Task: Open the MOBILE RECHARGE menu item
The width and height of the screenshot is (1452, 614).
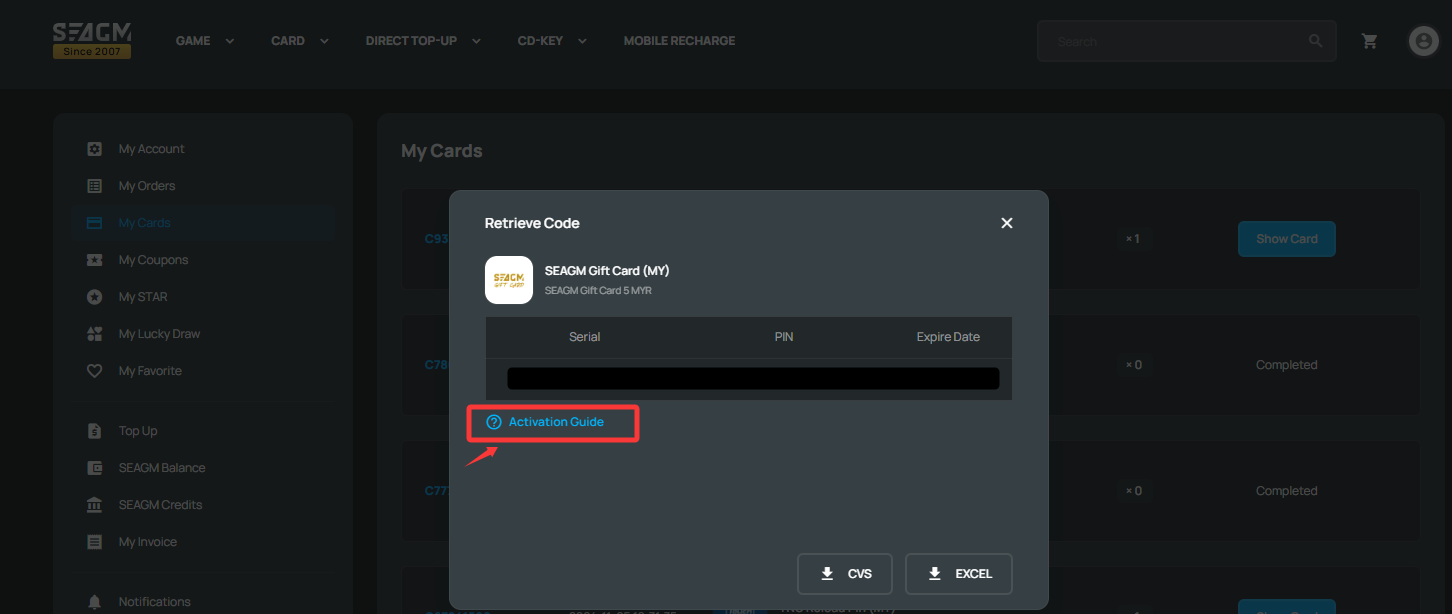Action: coord(679,41)
